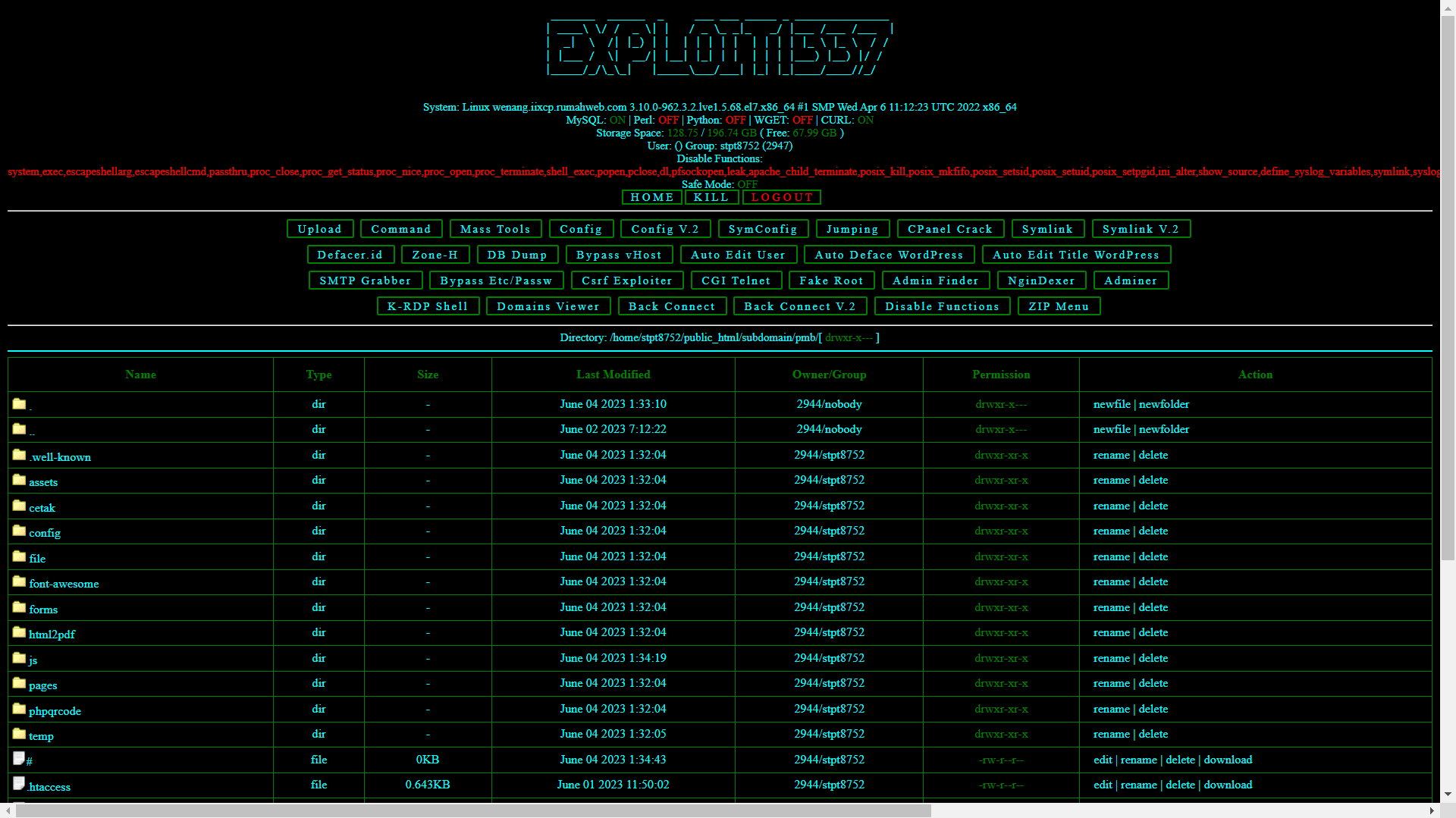Open Symlink V.2
Screen dimensions: 1456x818
pyautogui.click(x=1141, y=229)
